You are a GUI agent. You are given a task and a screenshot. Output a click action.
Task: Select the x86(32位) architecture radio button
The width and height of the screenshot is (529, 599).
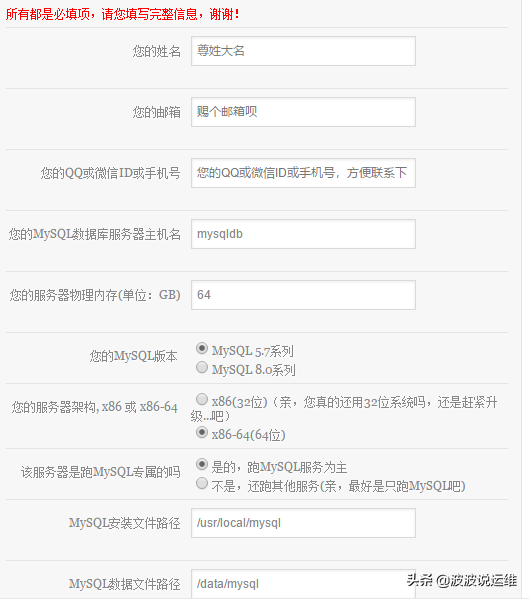[x=202, y=399]
